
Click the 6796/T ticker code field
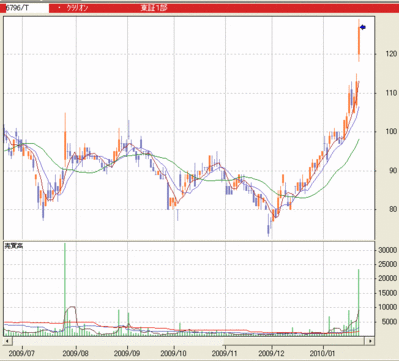pyautogui.click(x=25, y=8)
